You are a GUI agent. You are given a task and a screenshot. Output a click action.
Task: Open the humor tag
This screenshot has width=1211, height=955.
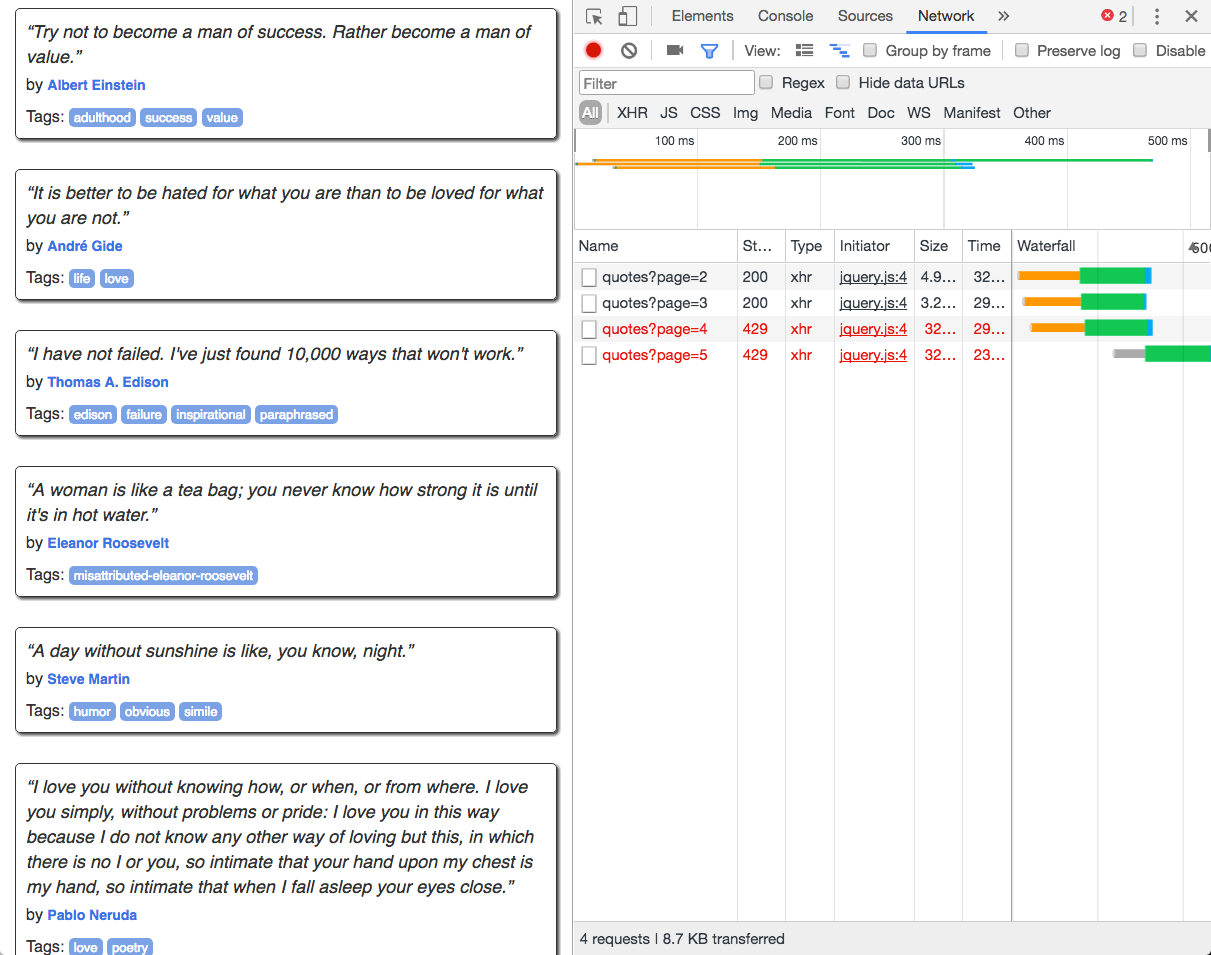[x=92, y=712]
